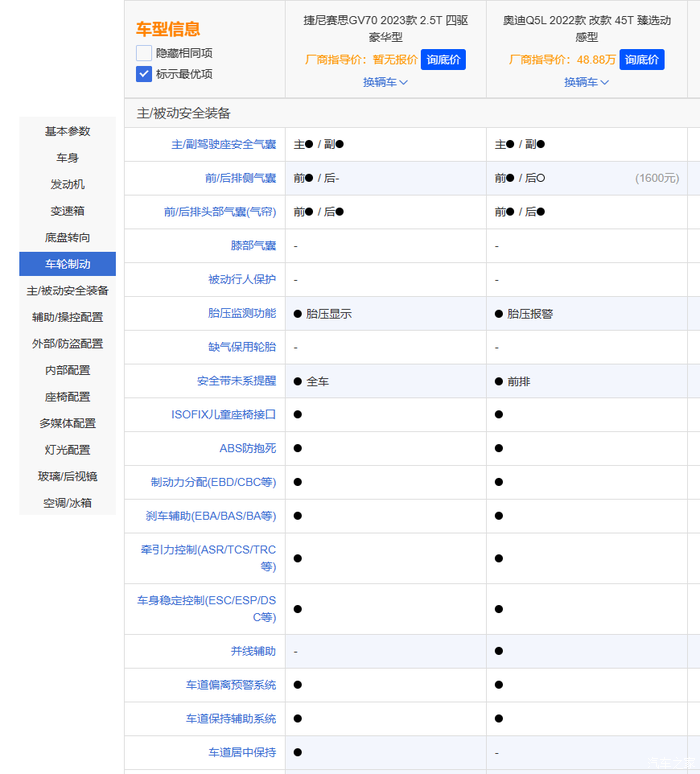Navigate to 座椅配置 in sidebar
The image size is (700, 774).
pos(67,397)
